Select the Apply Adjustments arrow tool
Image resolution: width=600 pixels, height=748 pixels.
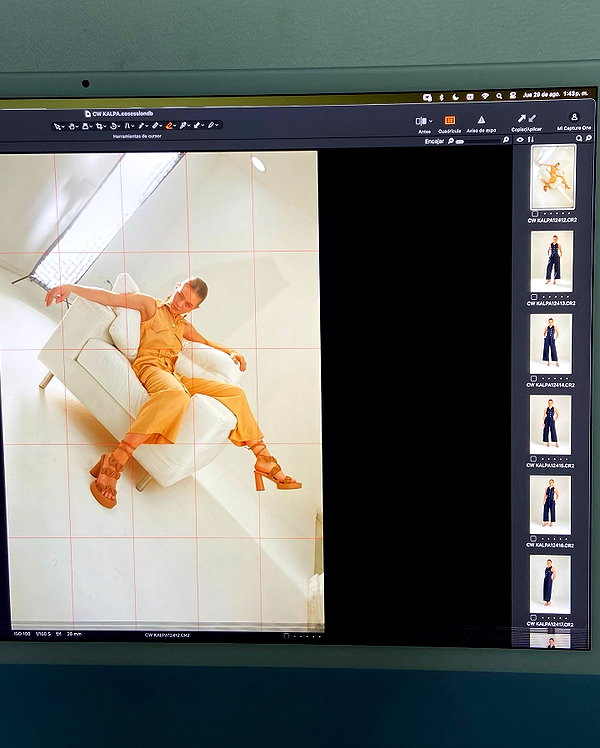pyautogui.click(x=196, y=126)
